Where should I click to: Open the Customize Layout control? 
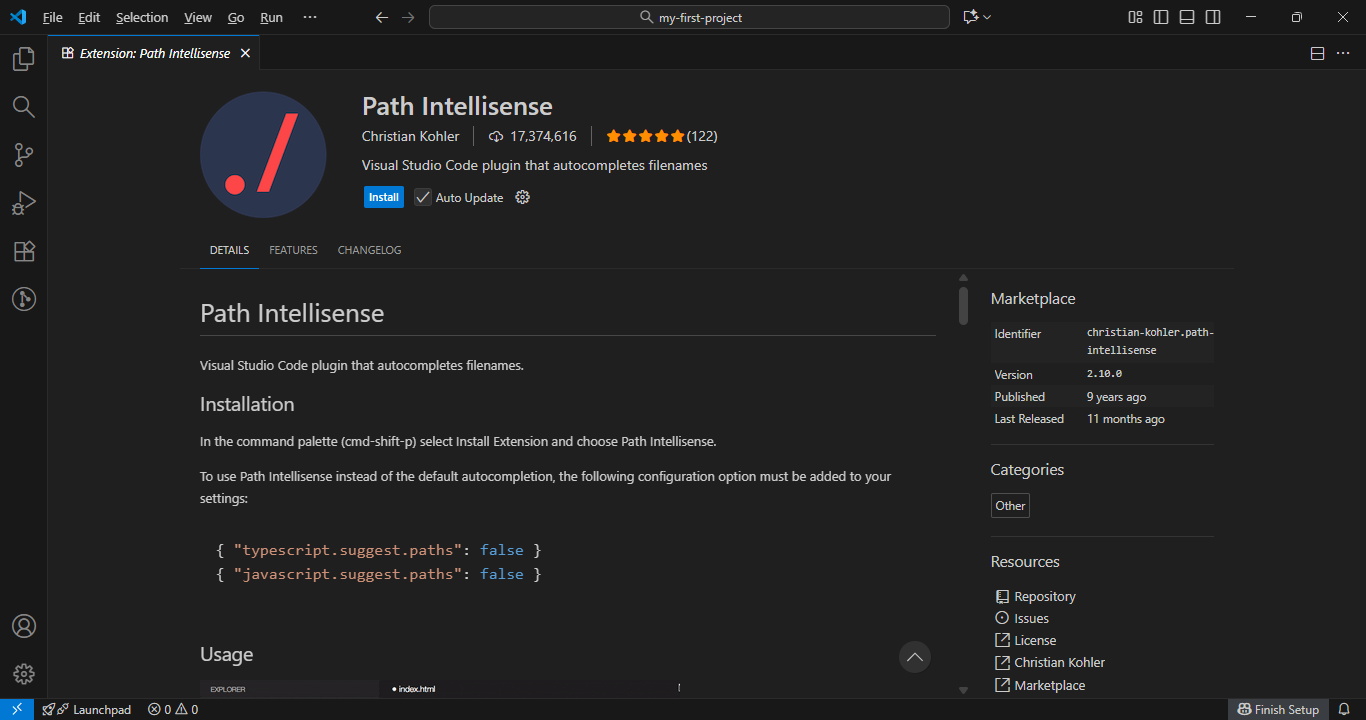tap(1135, 17)
